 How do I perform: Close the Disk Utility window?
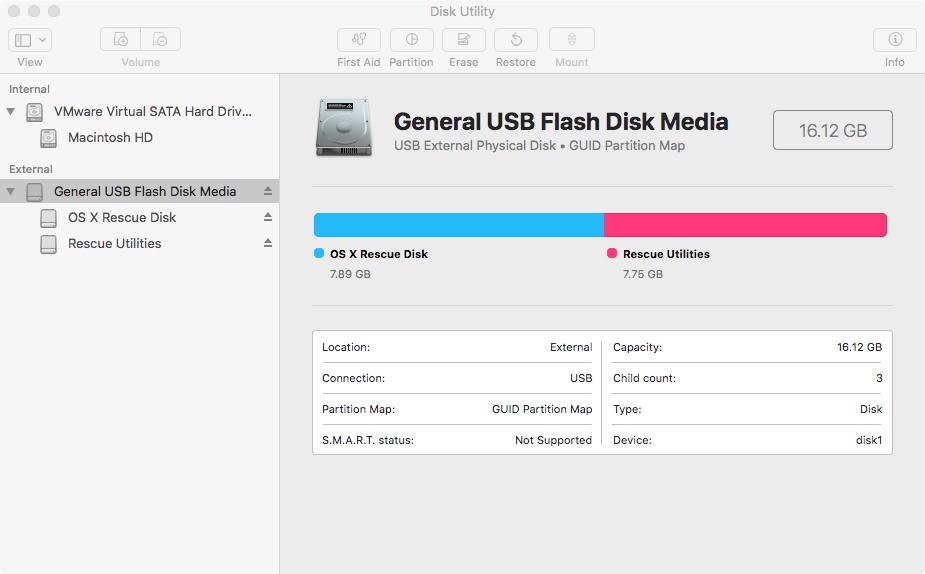tap(14, 11)
